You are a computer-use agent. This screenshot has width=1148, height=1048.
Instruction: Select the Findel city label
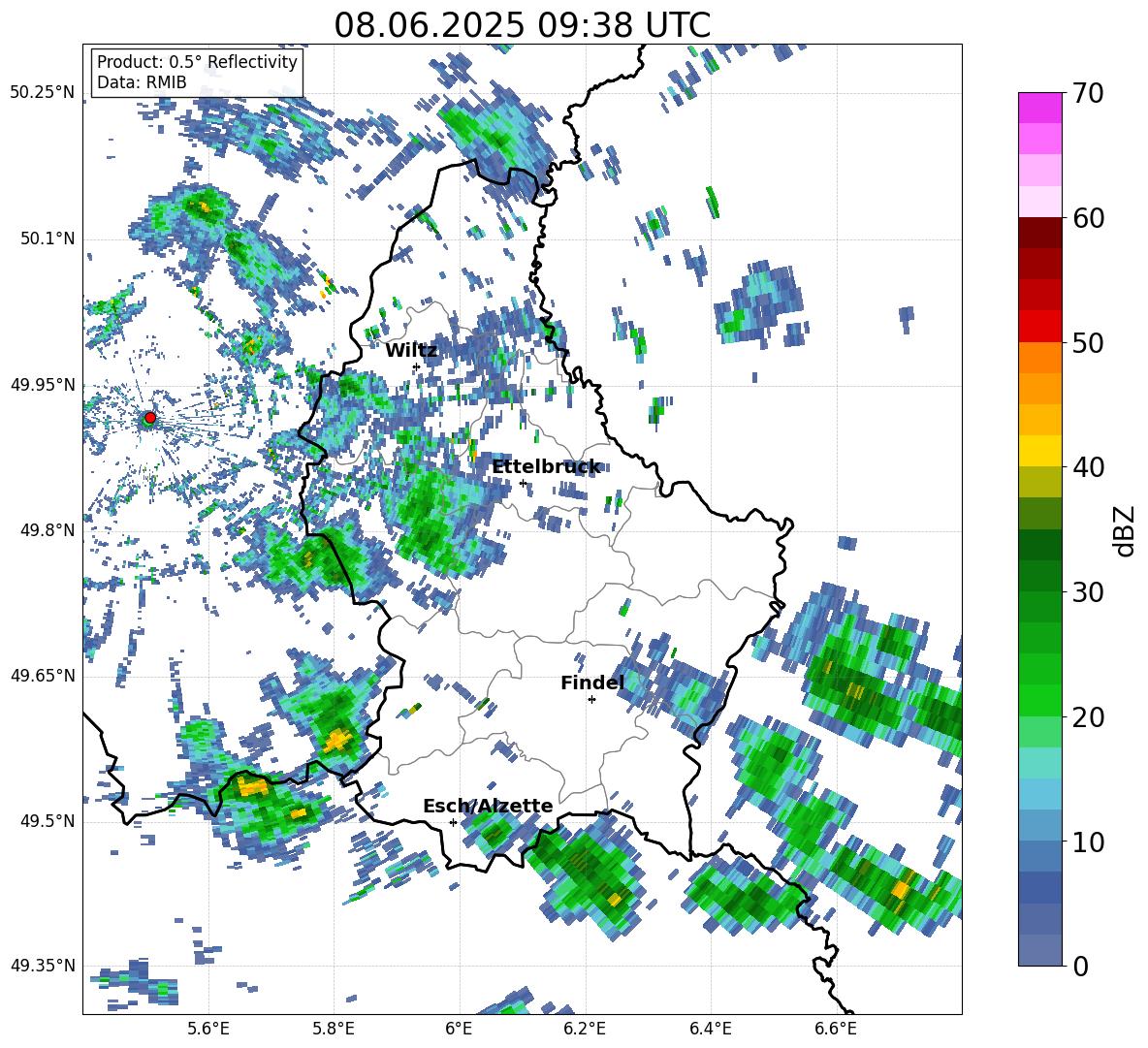pyautogui.click(x=592, y=683)
